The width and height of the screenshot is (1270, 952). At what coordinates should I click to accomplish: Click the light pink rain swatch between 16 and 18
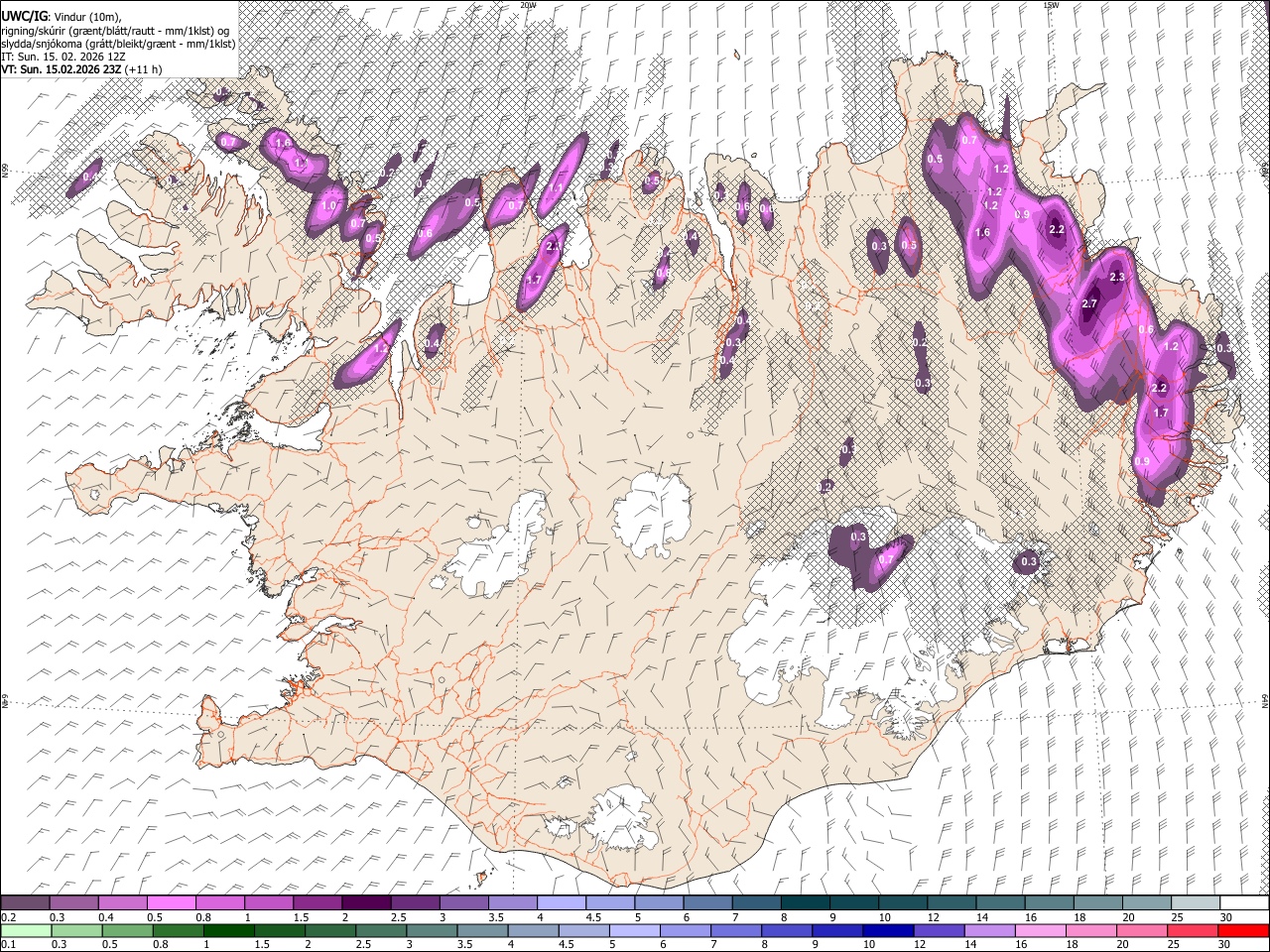pos(1040,930)
